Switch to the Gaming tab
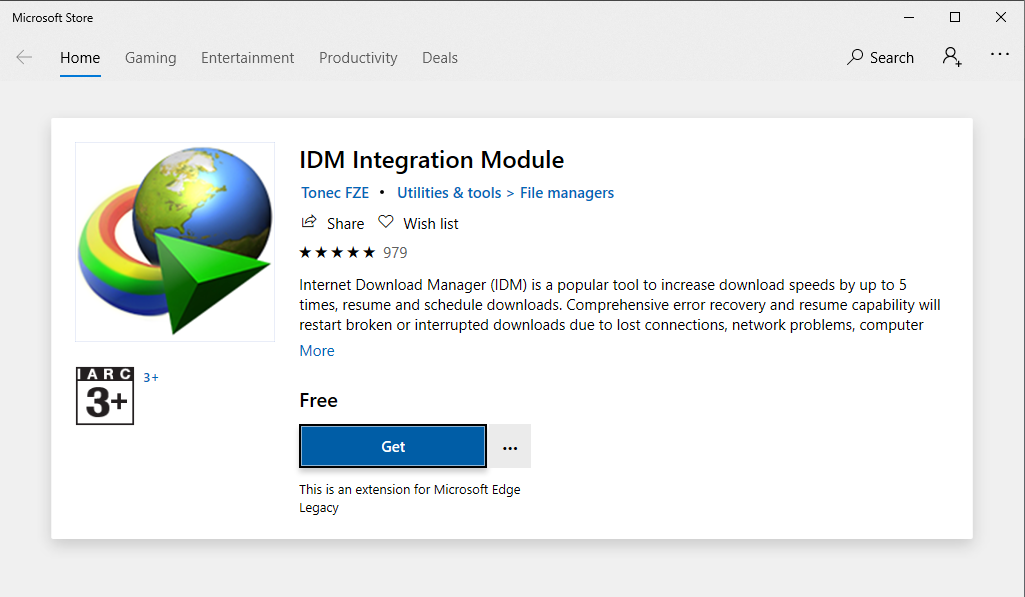Image resolution: width=1025 pixels, height=597 pixels. [x=150, y=58]
